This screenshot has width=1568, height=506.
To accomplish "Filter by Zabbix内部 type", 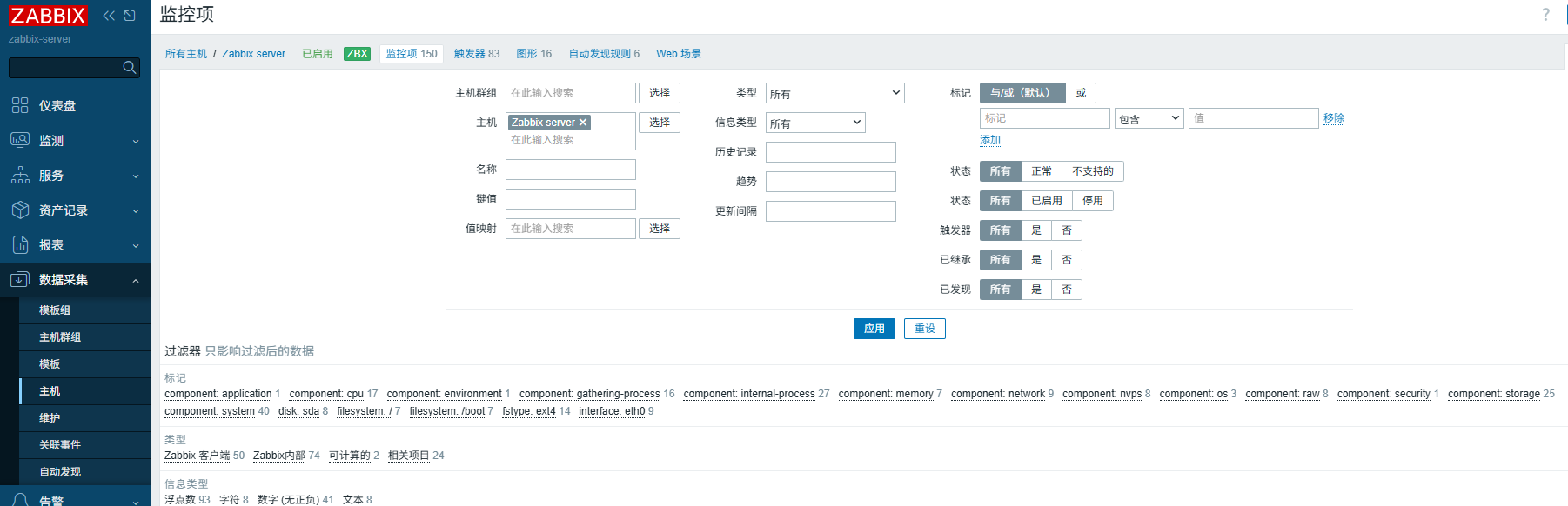I will click(279, 456).
